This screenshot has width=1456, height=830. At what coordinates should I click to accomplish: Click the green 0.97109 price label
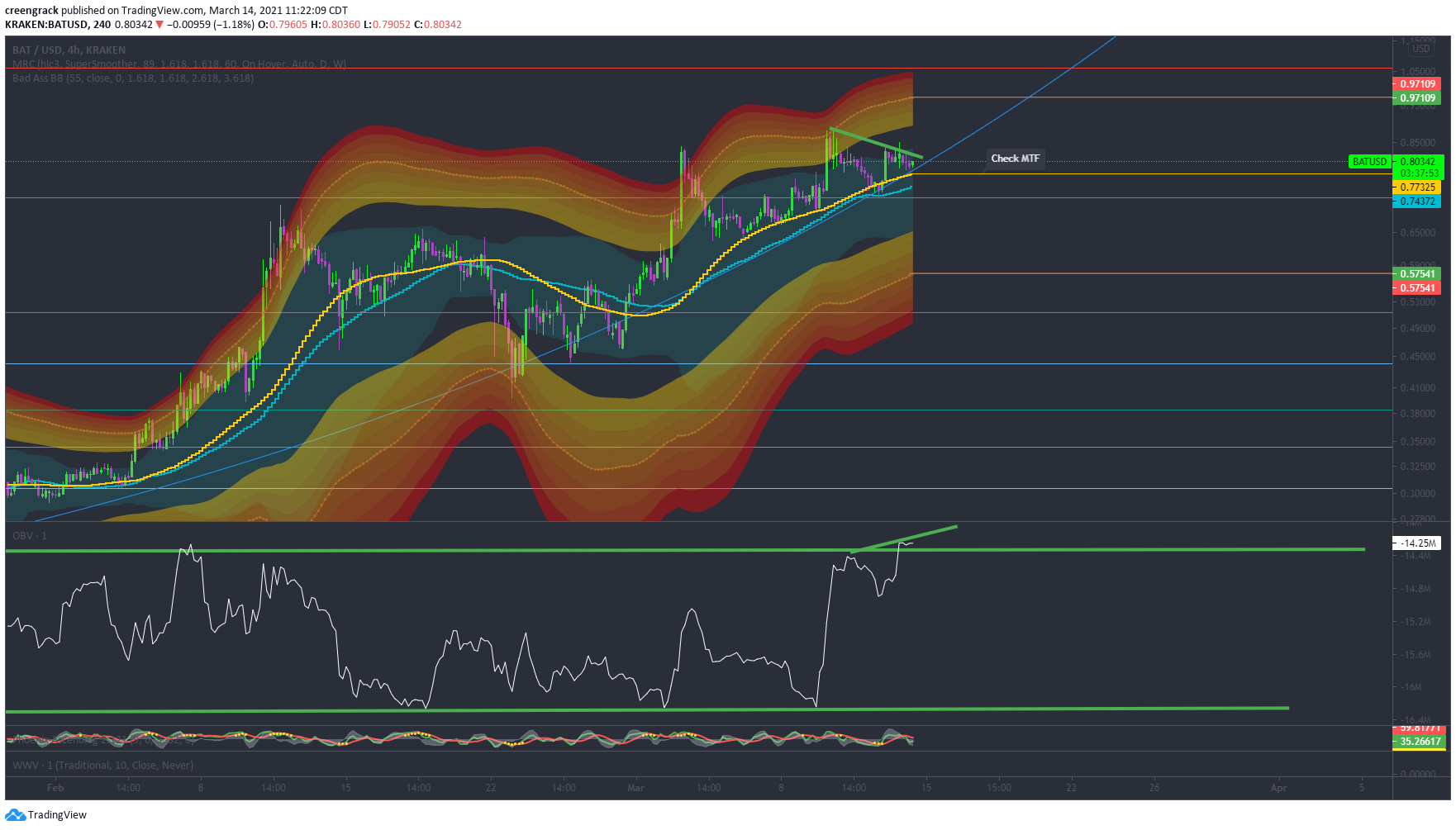click(x=1417, y=98)
